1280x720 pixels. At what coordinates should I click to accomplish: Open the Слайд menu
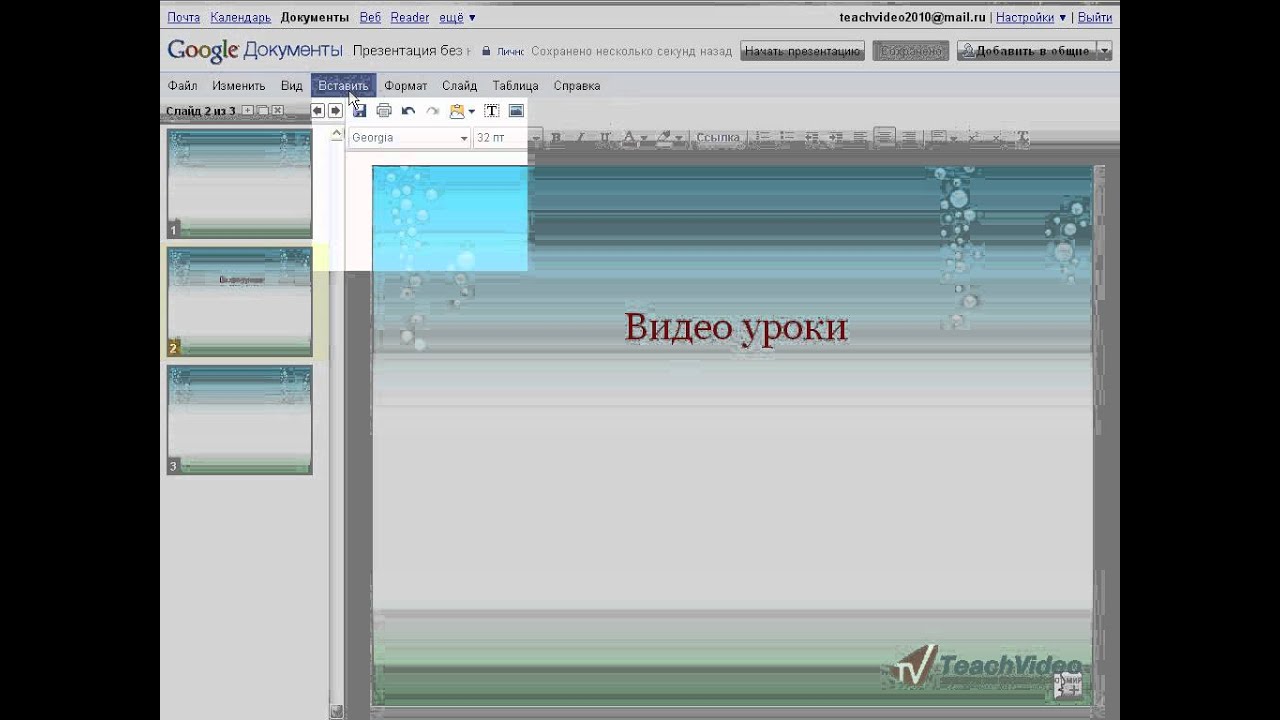pyautogui.click(x=459, y=86)
